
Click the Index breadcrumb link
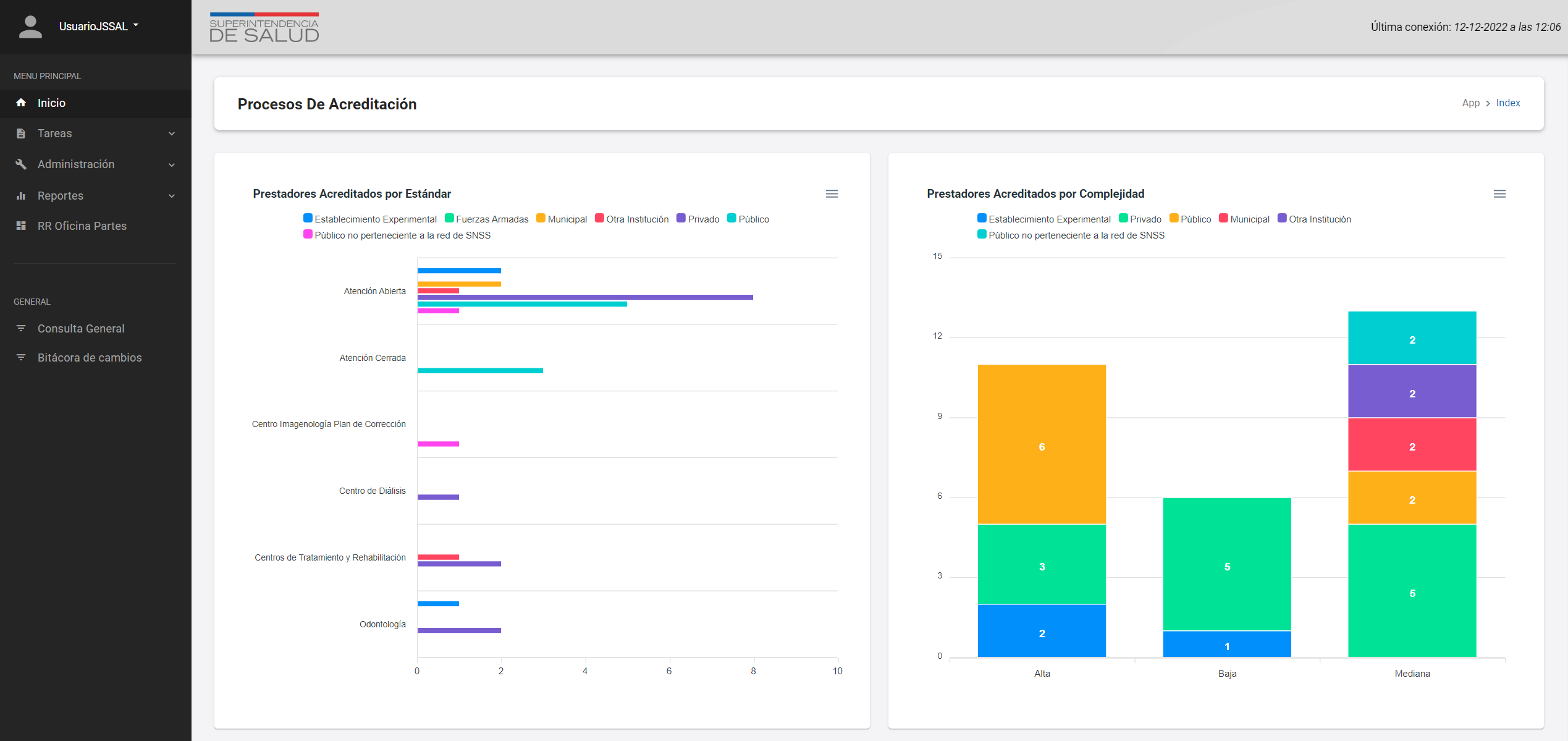[x=1507, y=103]
